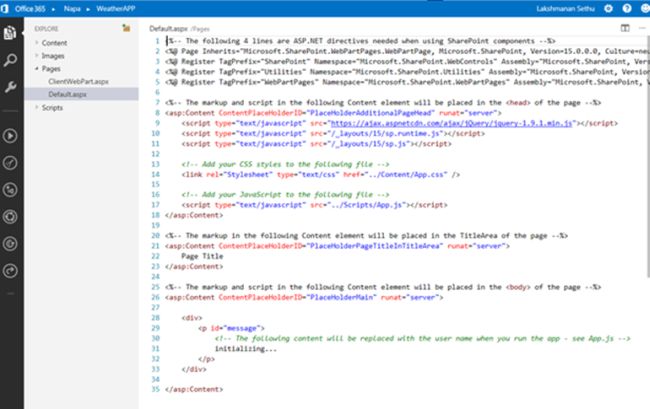Click the "../Content/App.css" href value

[406, 174]
